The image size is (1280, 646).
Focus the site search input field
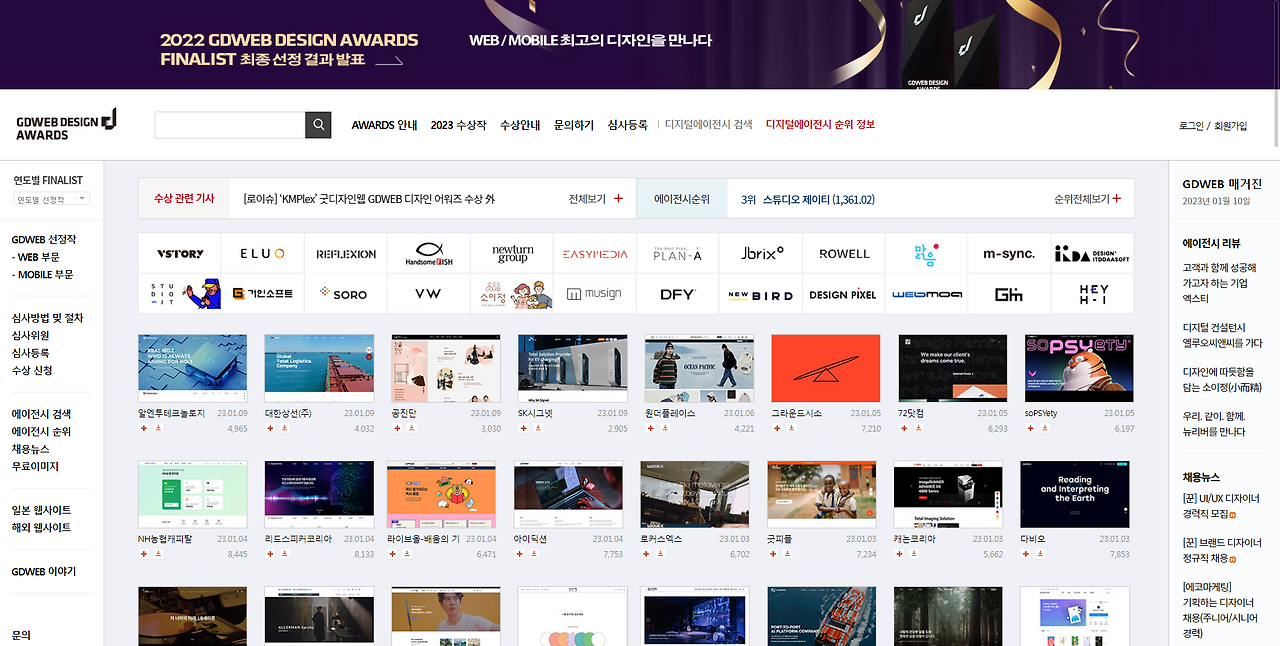(230, 125)
